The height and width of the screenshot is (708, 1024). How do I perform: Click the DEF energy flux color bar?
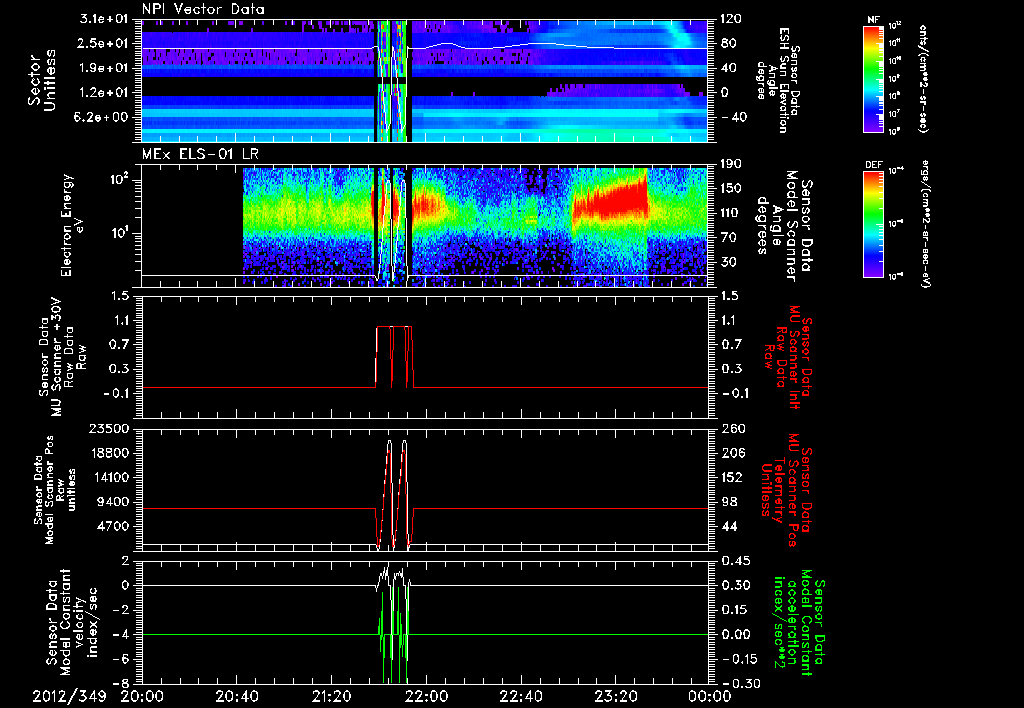(873, 224)
